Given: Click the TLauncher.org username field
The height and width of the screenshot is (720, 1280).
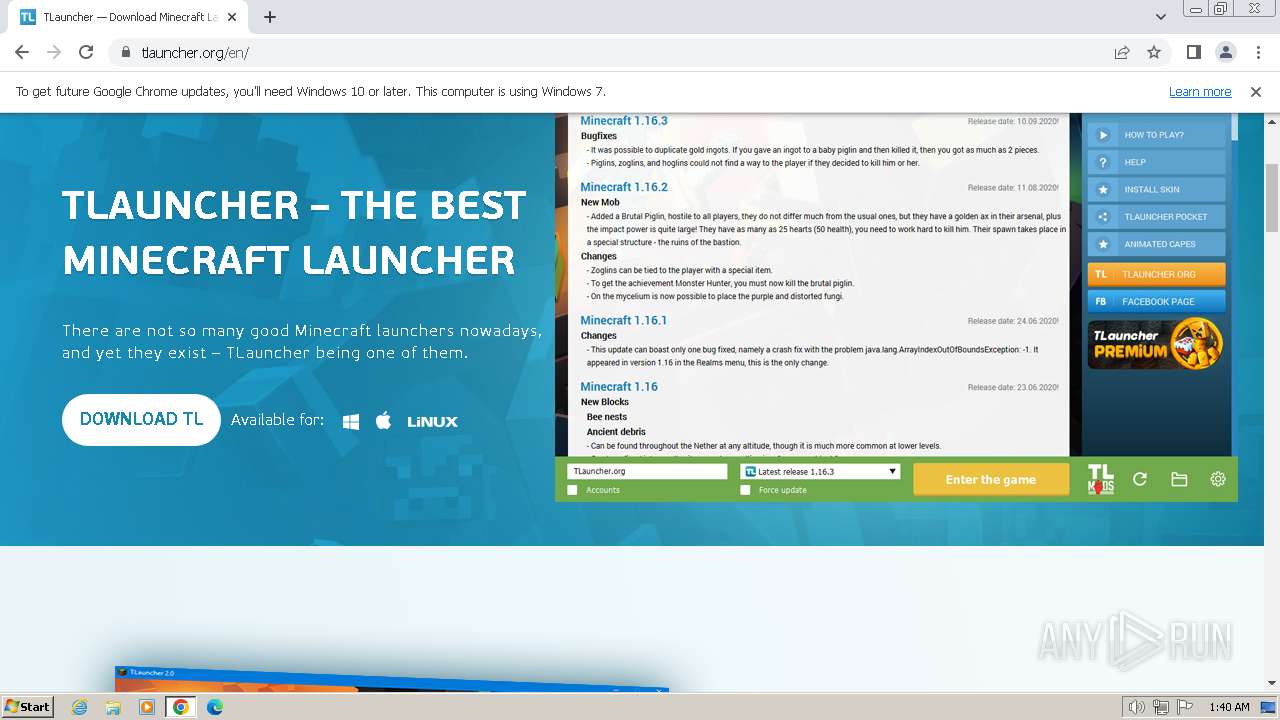Looking at the screenshot, I should pyautogui.click(x=647, y=471).
